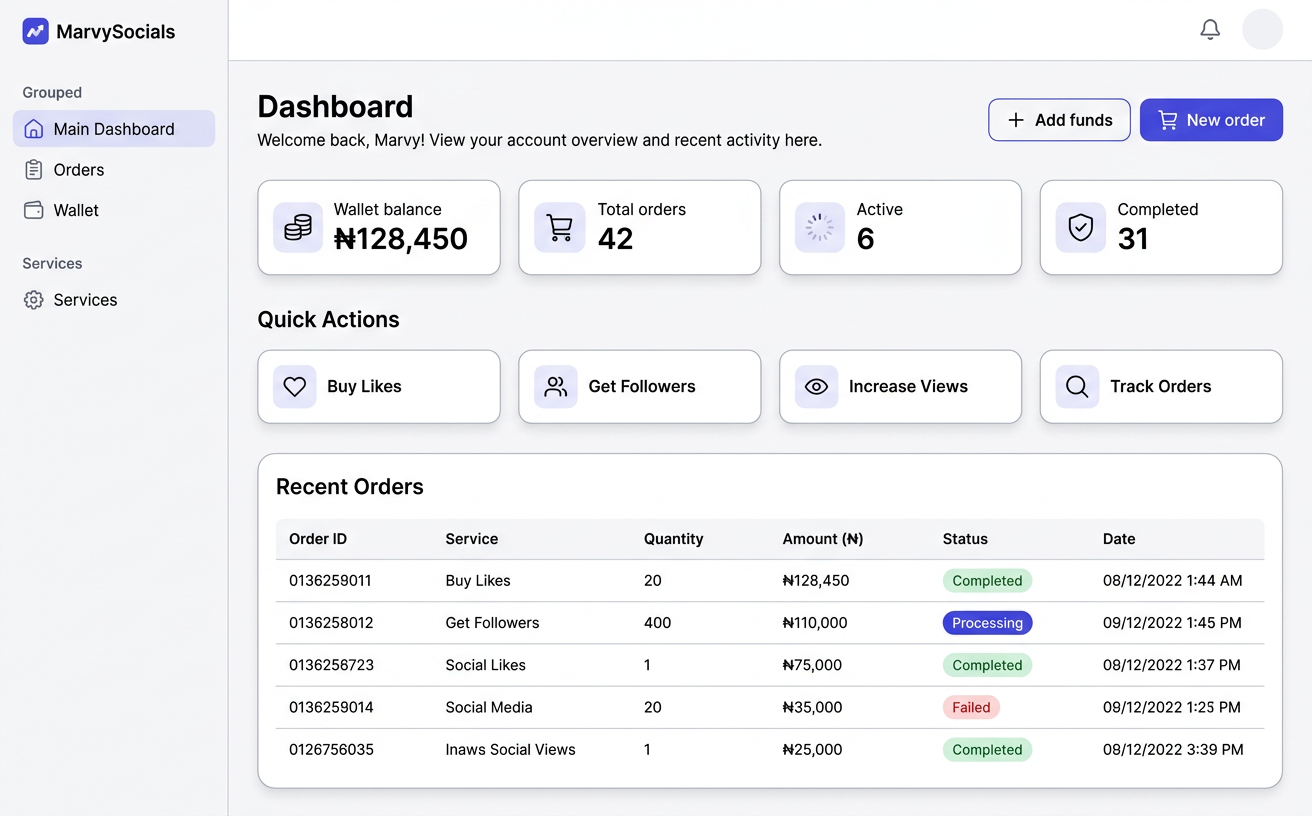
Task: Click the Processing status badge
Action: point(987,623)
